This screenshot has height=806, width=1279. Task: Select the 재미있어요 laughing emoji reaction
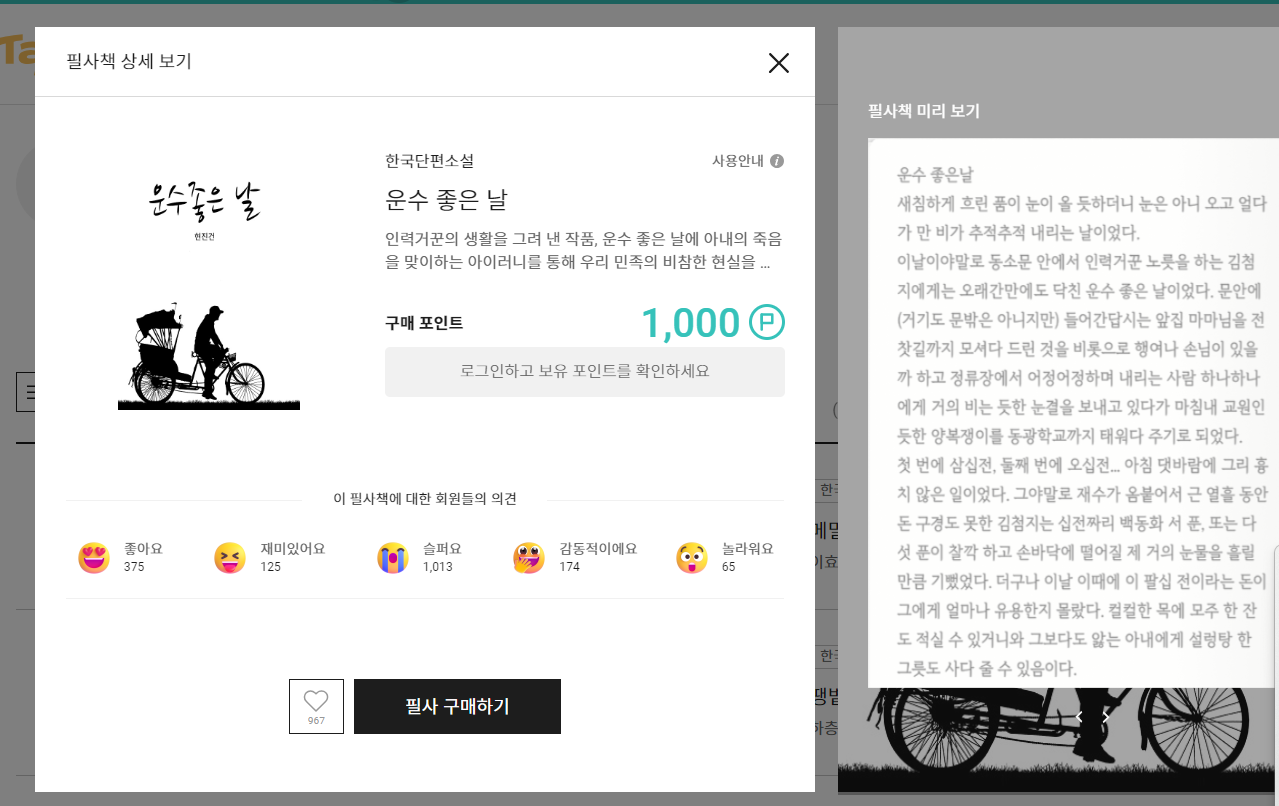coord(229,557)
